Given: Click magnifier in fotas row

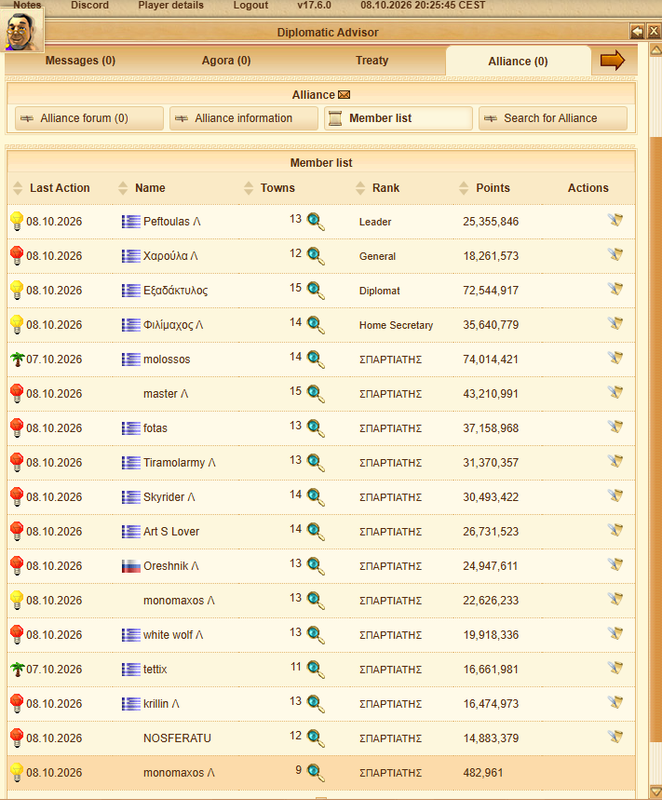Looking at the screenshot, I should click(316, 428).
